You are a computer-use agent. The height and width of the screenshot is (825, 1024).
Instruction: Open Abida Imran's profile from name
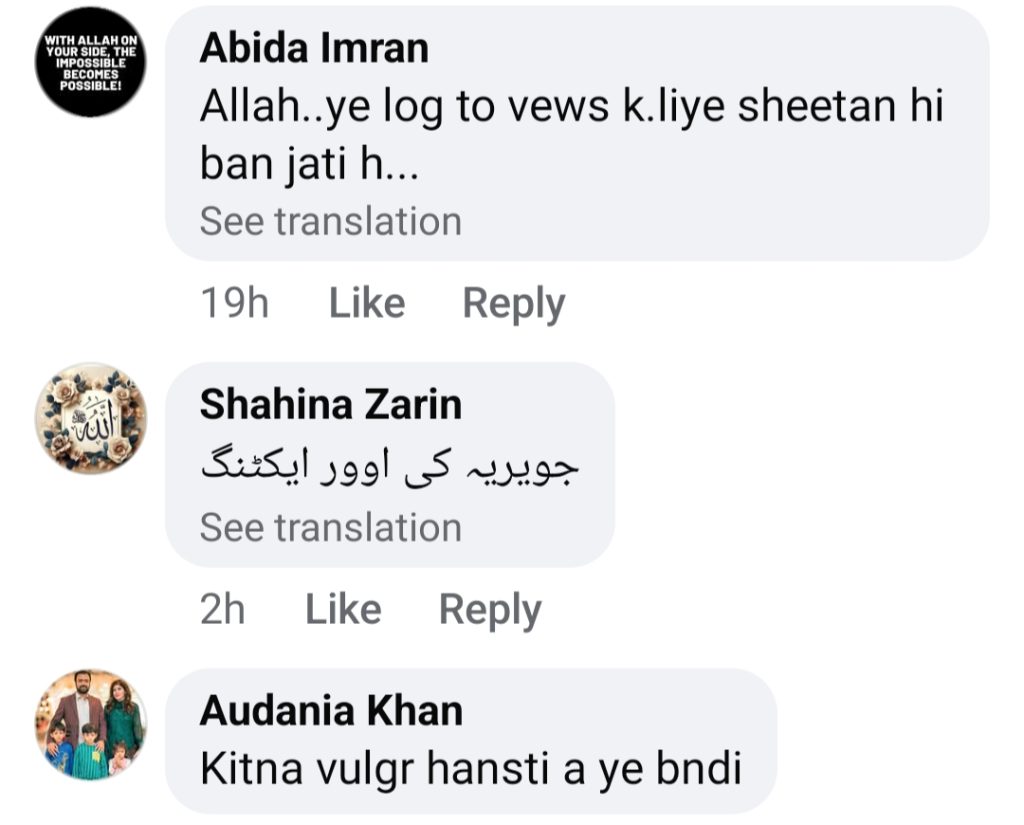[314, 48]
